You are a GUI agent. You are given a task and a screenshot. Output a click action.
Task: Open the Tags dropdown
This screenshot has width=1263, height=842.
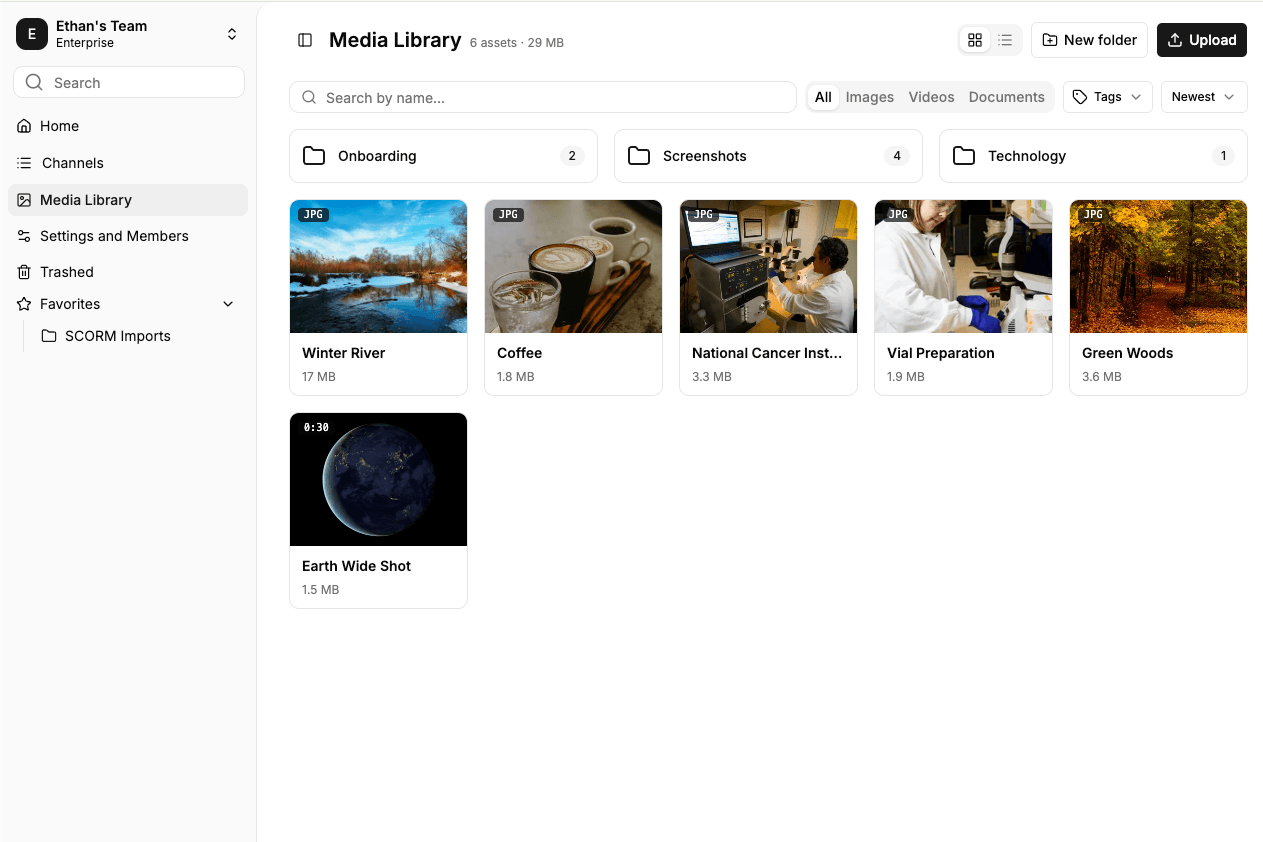[1107, 97]
